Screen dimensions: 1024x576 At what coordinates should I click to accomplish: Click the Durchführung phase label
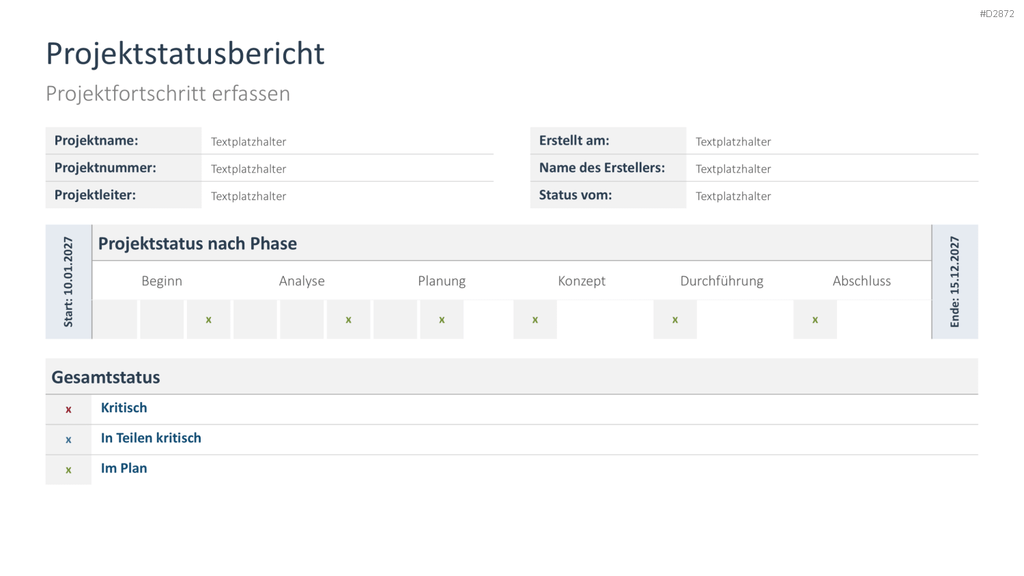[x=722, y=281]
